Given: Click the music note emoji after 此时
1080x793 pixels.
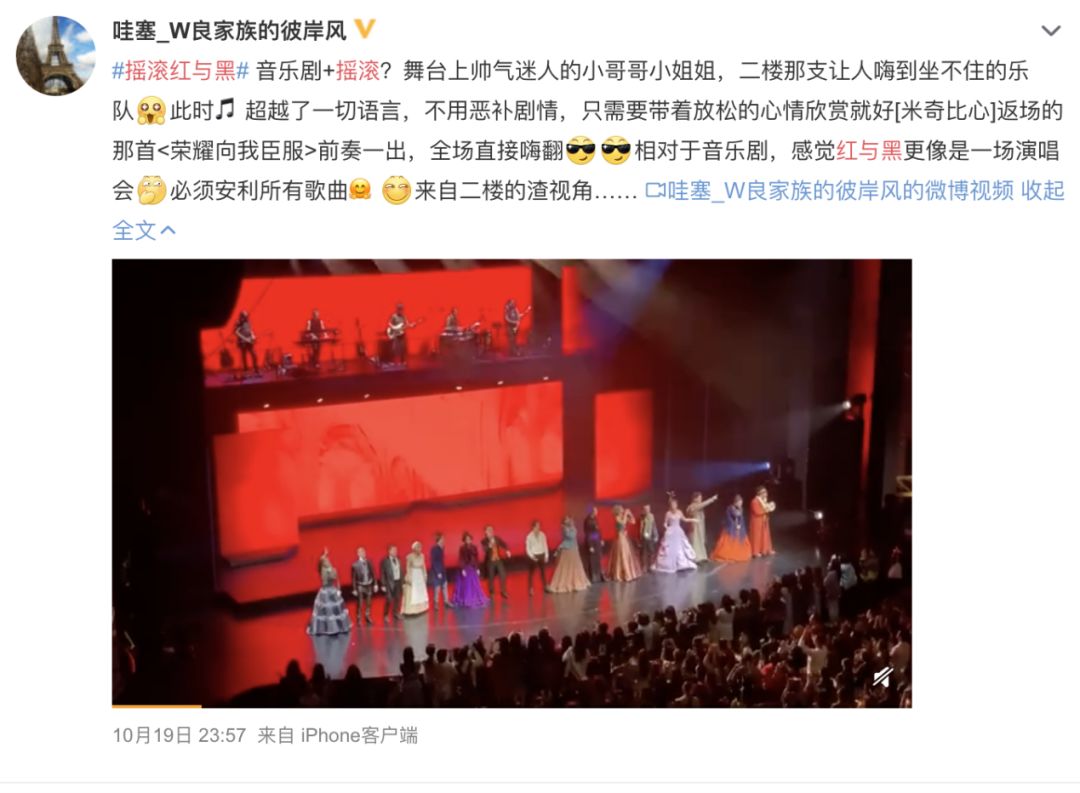Looking at the screenshot, I should coord(225,110).
